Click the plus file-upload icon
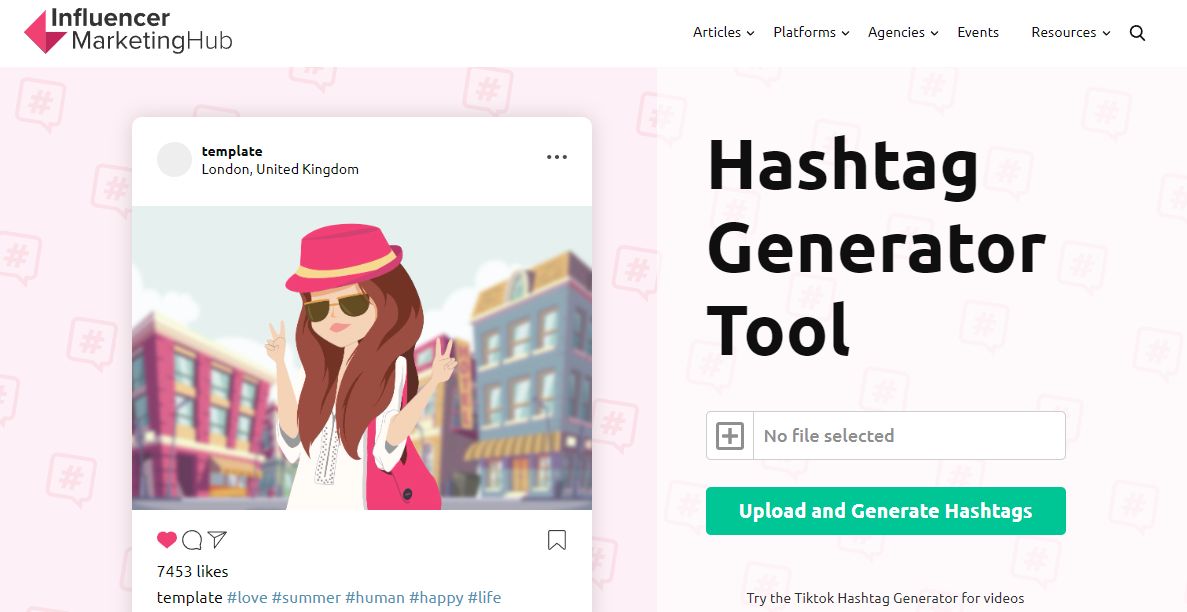This screenshot has height=612, width=1187. click(x=730, y=436)
